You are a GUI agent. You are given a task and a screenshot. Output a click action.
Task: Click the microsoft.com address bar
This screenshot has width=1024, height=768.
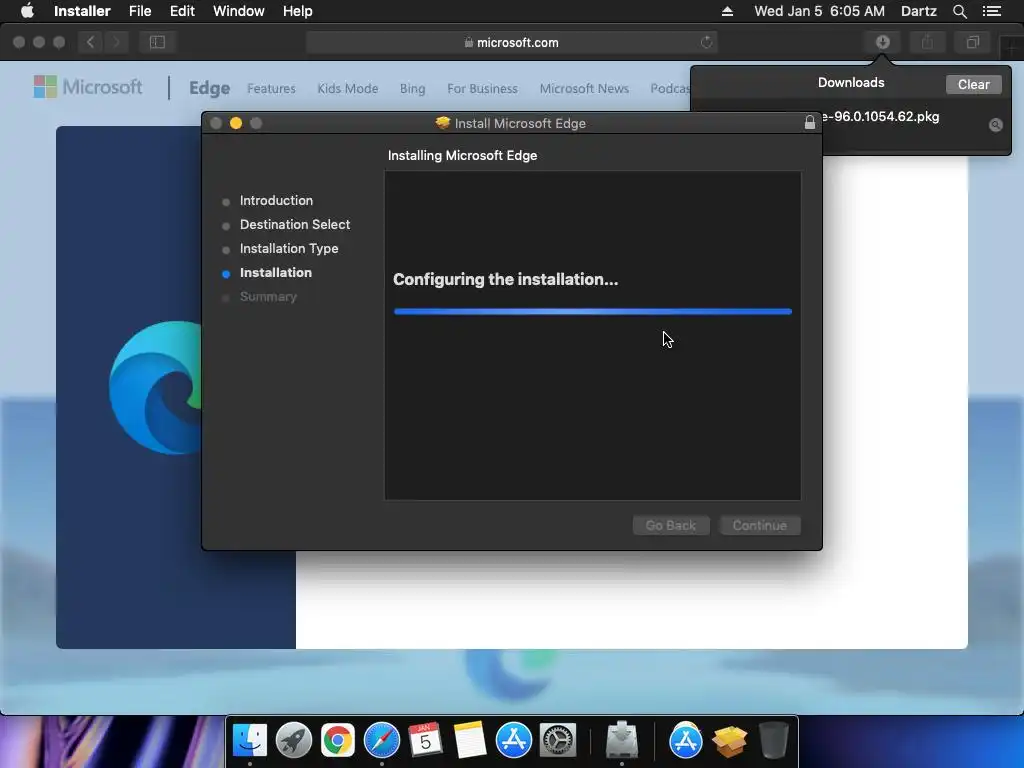(x=511, y=42)
